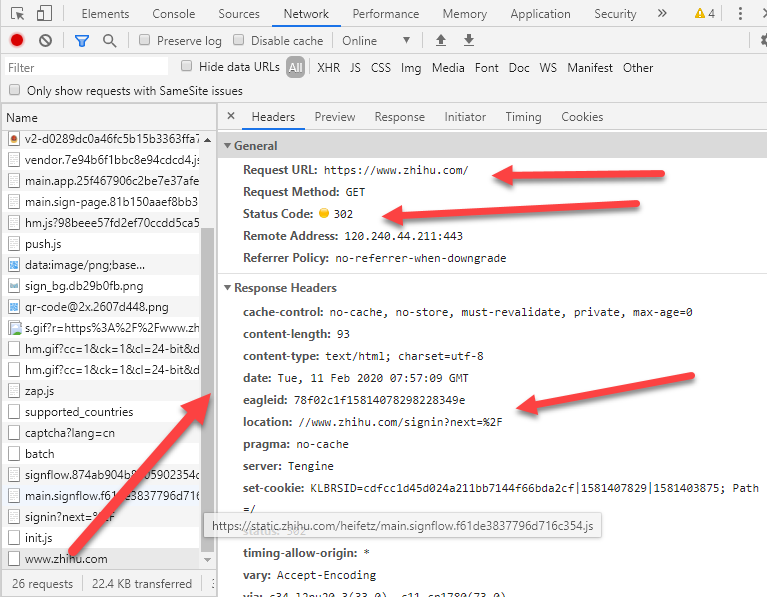Select the data:image/png;base request
Screen dimensions: 767x597
[103, 265]
